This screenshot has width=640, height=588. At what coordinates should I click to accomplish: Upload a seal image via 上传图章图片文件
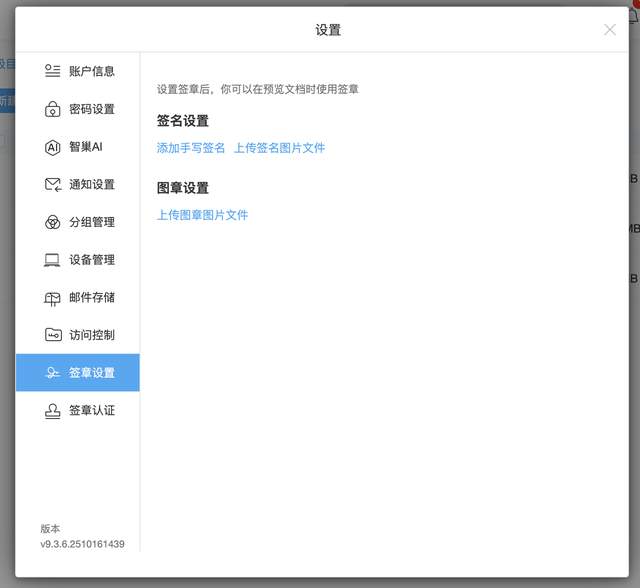click(202, 215)
